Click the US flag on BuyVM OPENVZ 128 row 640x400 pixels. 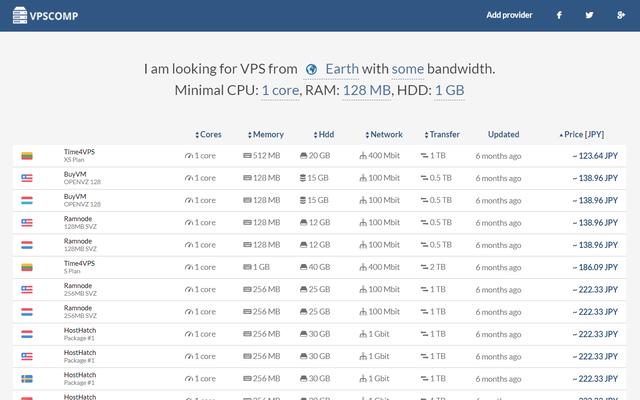click(27, 178)
